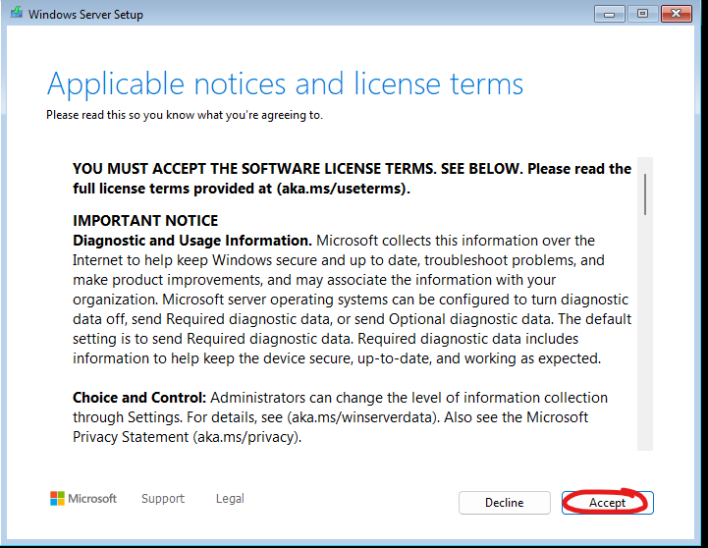Click the bold 'Choice and Control' text
Viewport: 708px width, 548px height.
[140, 398]
